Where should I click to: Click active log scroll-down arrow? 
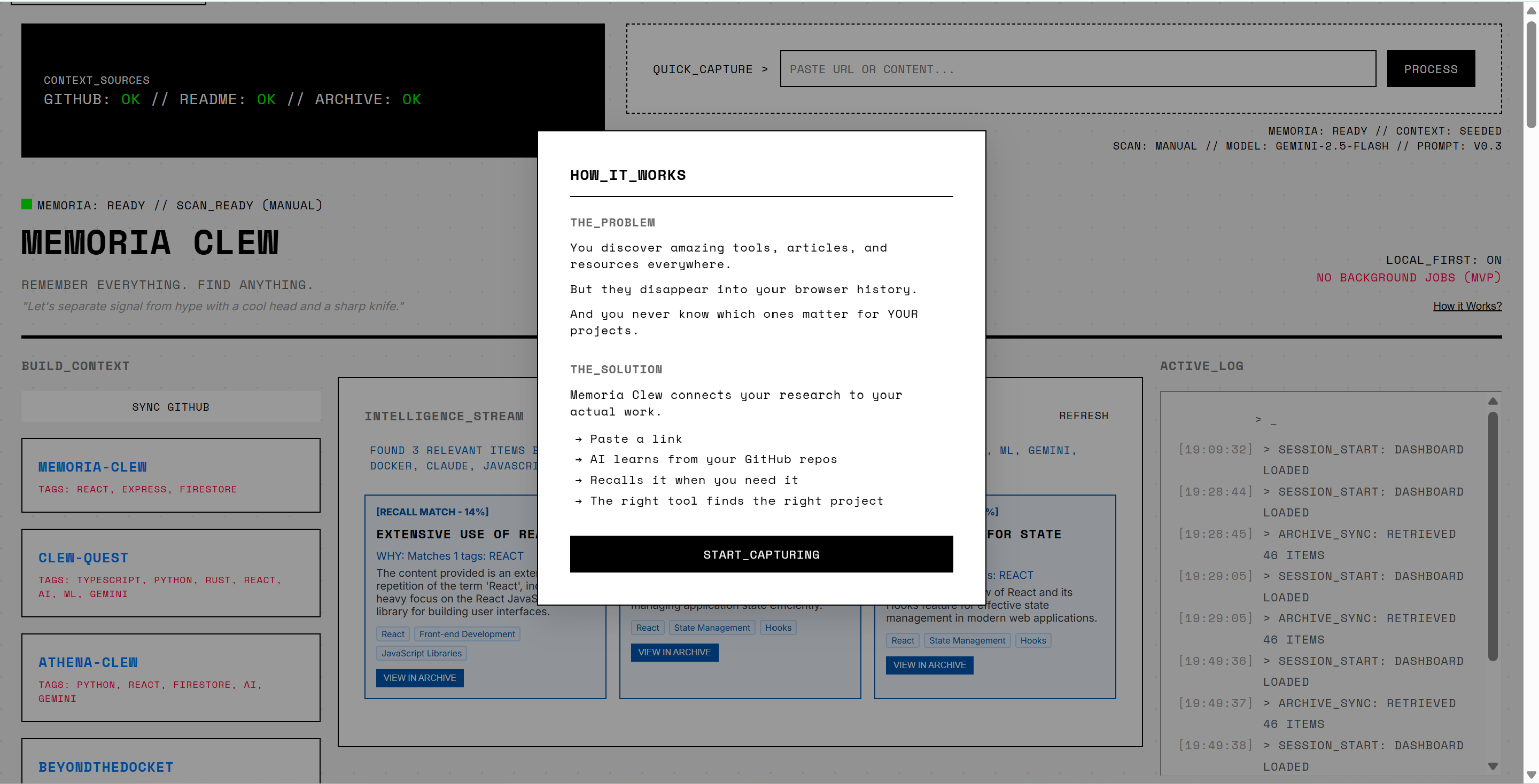click(1493, 766)
